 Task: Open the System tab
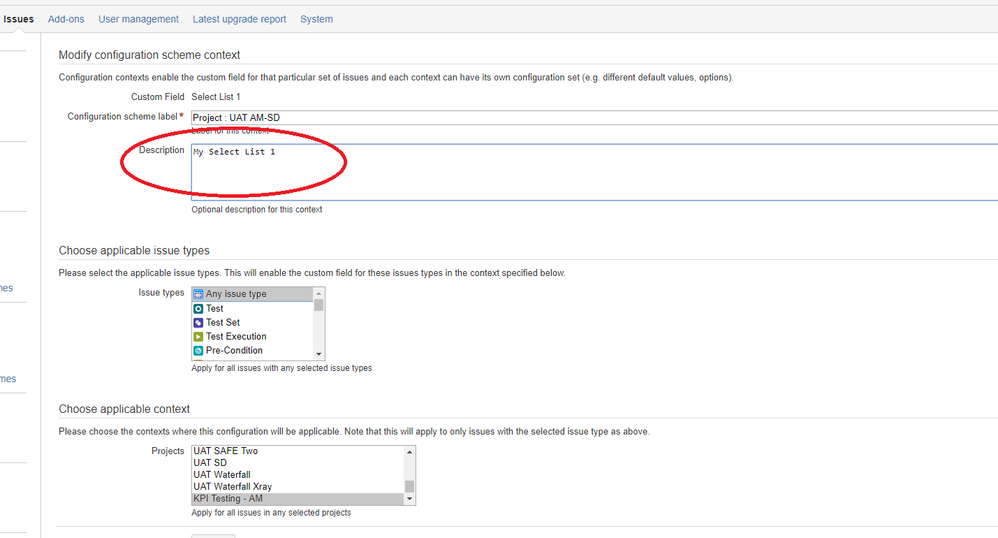pos(316,19)
